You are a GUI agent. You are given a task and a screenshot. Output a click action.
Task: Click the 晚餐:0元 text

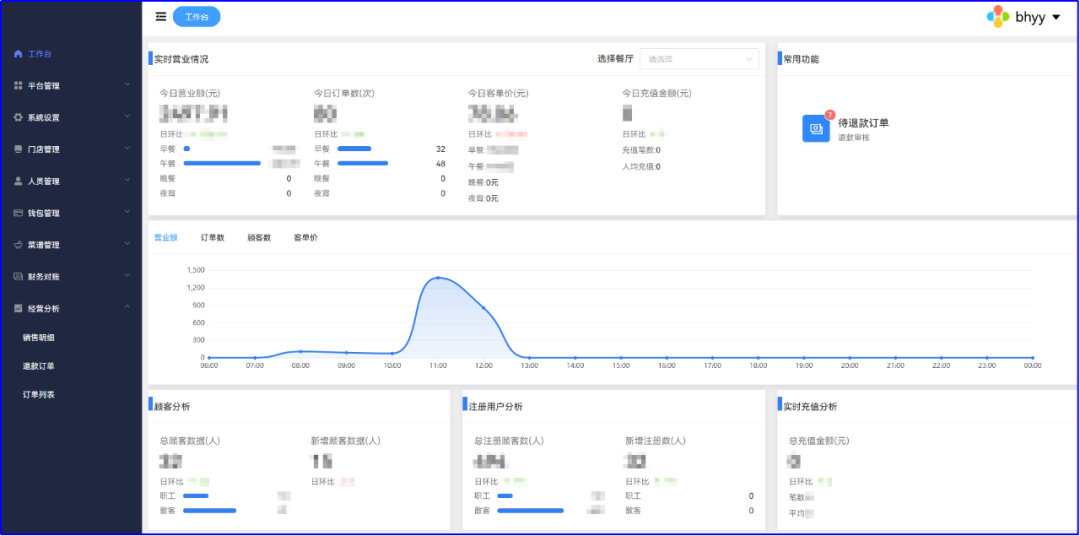point(483,183)
